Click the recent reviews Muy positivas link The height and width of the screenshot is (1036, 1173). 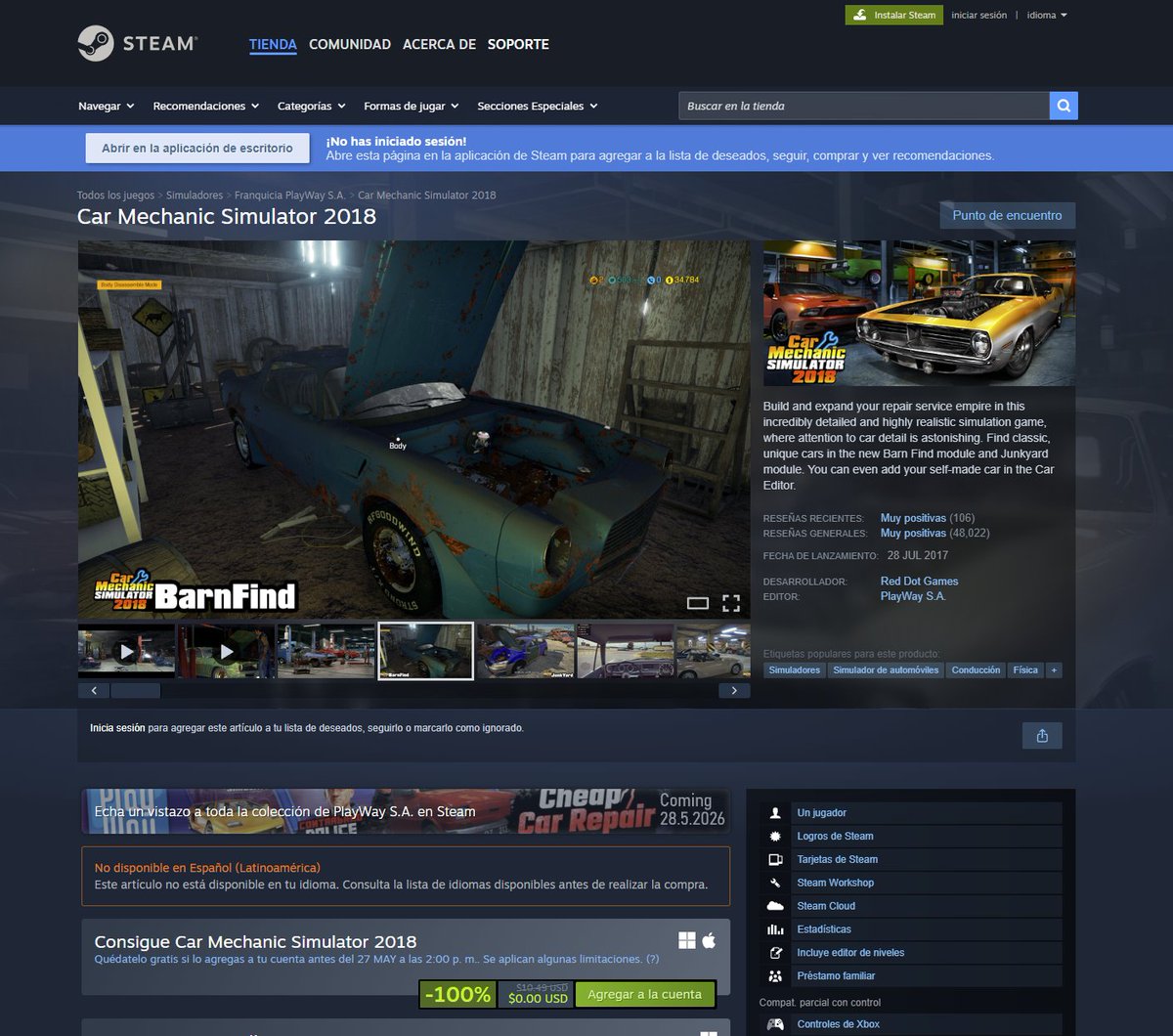click(x=913, y=518)
